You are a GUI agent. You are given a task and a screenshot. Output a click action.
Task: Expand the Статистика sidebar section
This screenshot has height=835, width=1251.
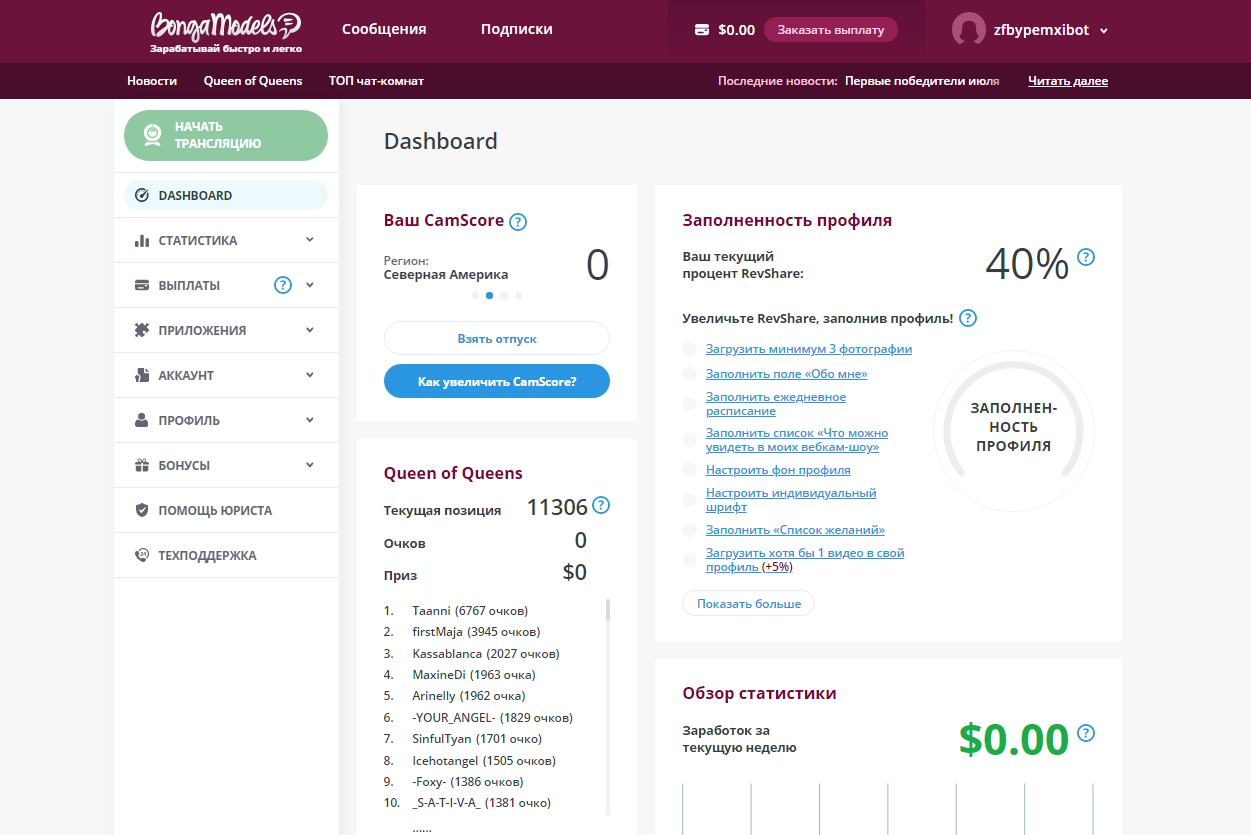[226, 240]
